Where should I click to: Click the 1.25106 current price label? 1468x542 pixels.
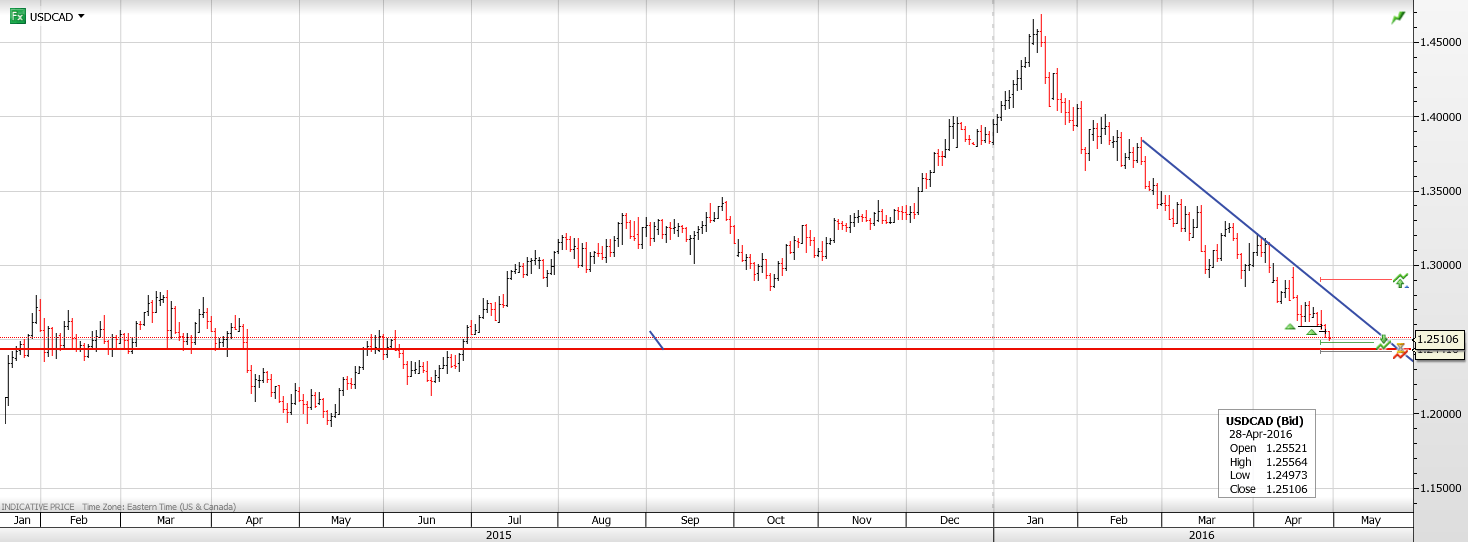coord(1440,340)
